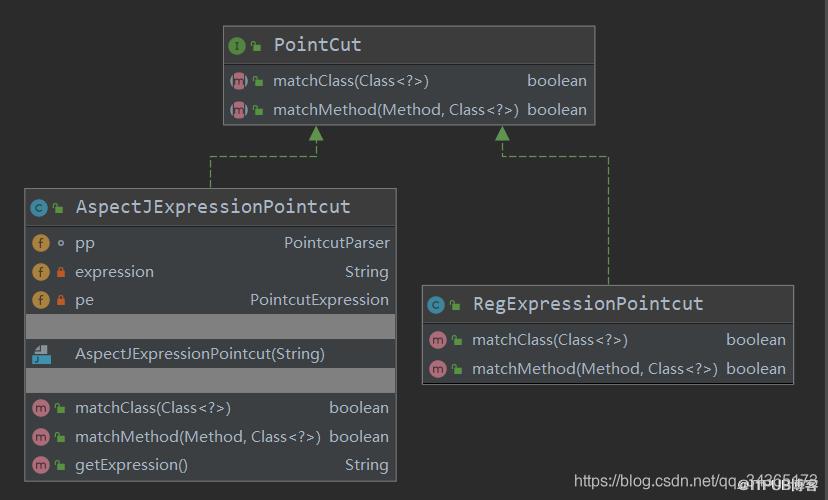This screenshot has height=500, width=828.
Task: Click the field icon next to expression
Action: pos(41,272)
